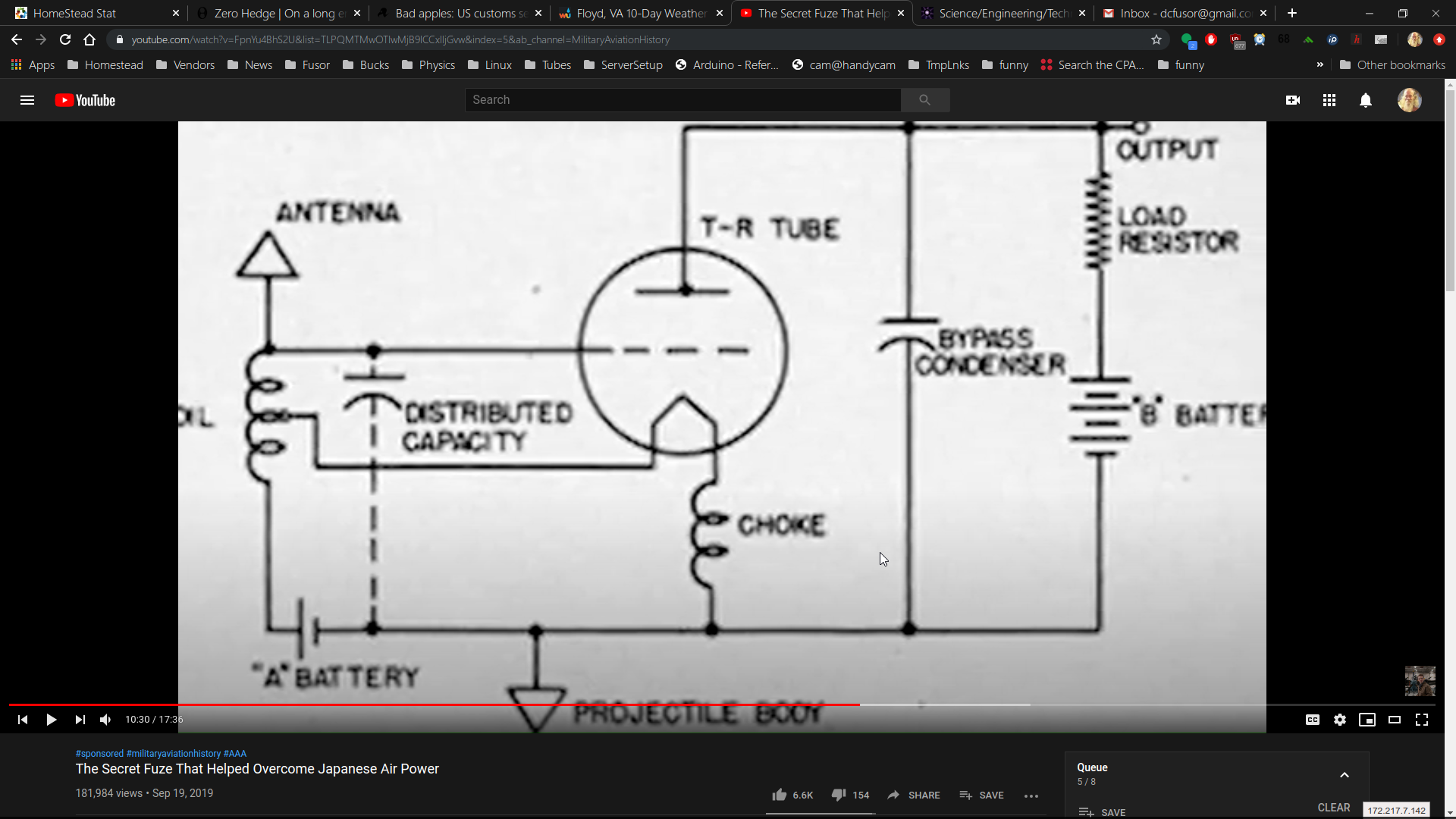The height and width of the screenshot is (819, 1456).
Task: Switch to theater mode
Action: pos(1395,720)
